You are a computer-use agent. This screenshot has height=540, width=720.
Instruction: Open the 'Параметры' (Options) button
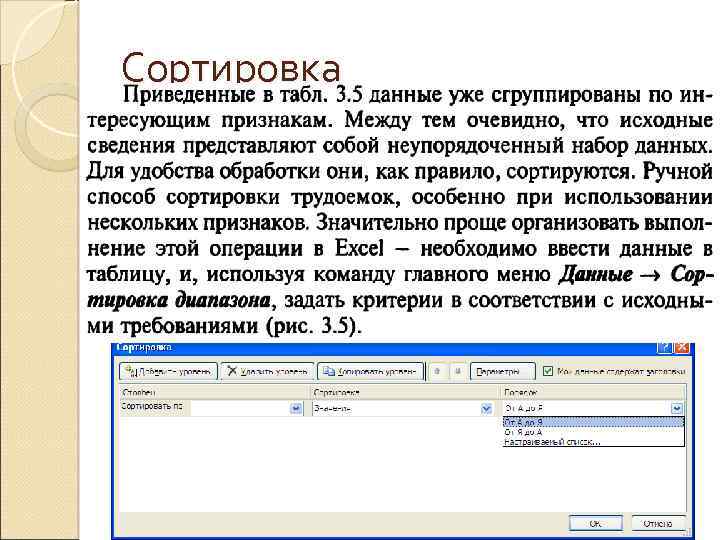coord(503,371)
